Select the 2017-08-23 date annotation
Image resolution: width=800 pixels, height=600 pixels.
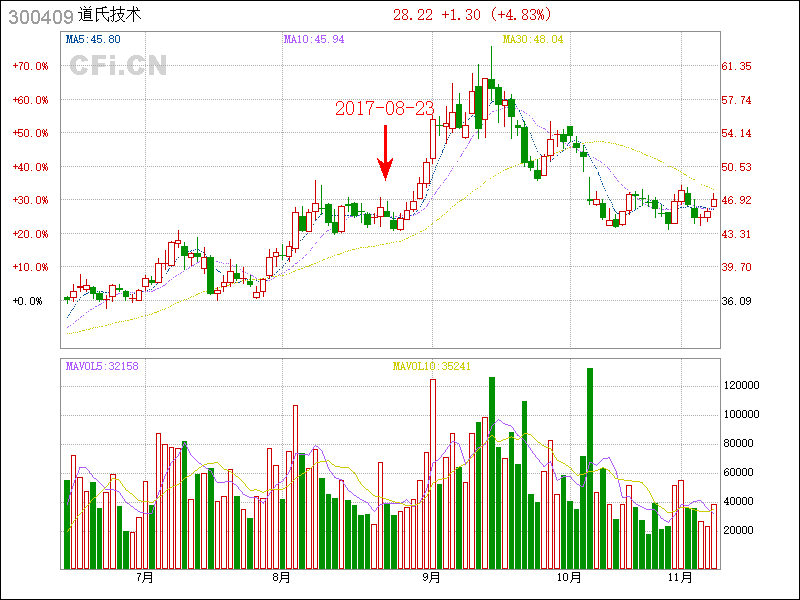tap(384, 108)
